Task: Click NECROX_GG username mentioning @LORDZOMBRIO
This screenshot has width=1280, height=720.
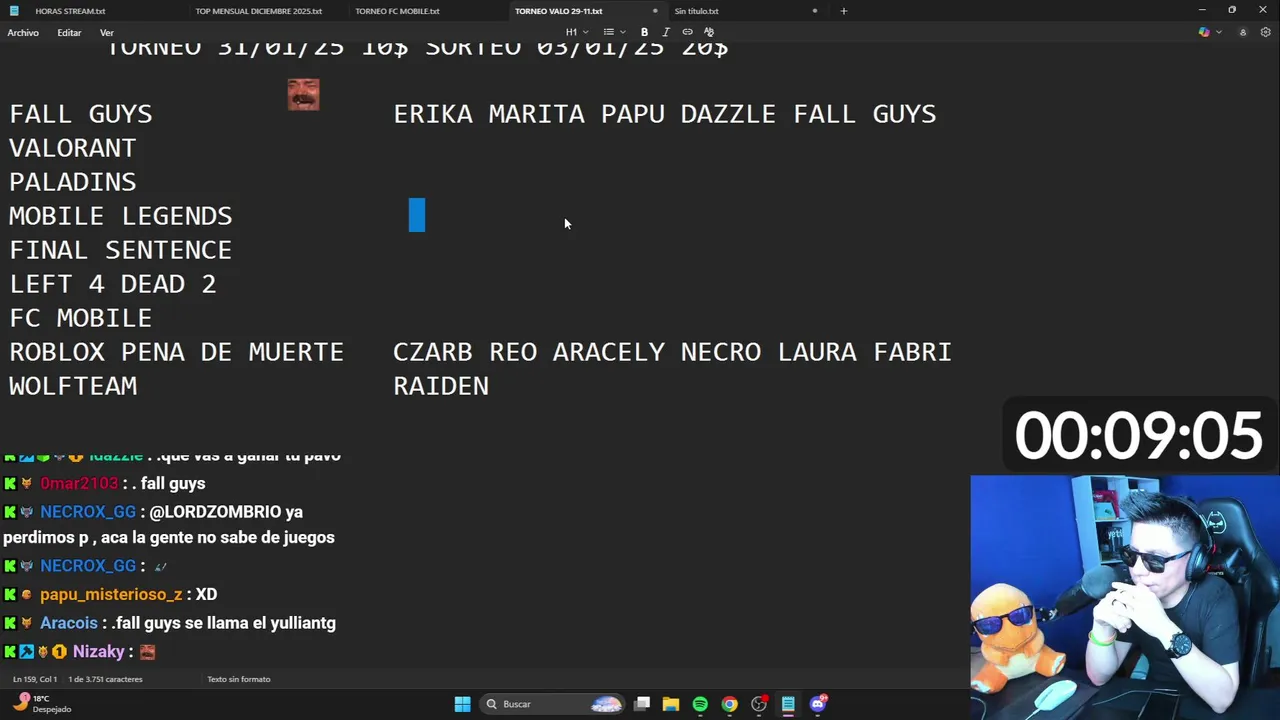Action: (x=88, y=512)
